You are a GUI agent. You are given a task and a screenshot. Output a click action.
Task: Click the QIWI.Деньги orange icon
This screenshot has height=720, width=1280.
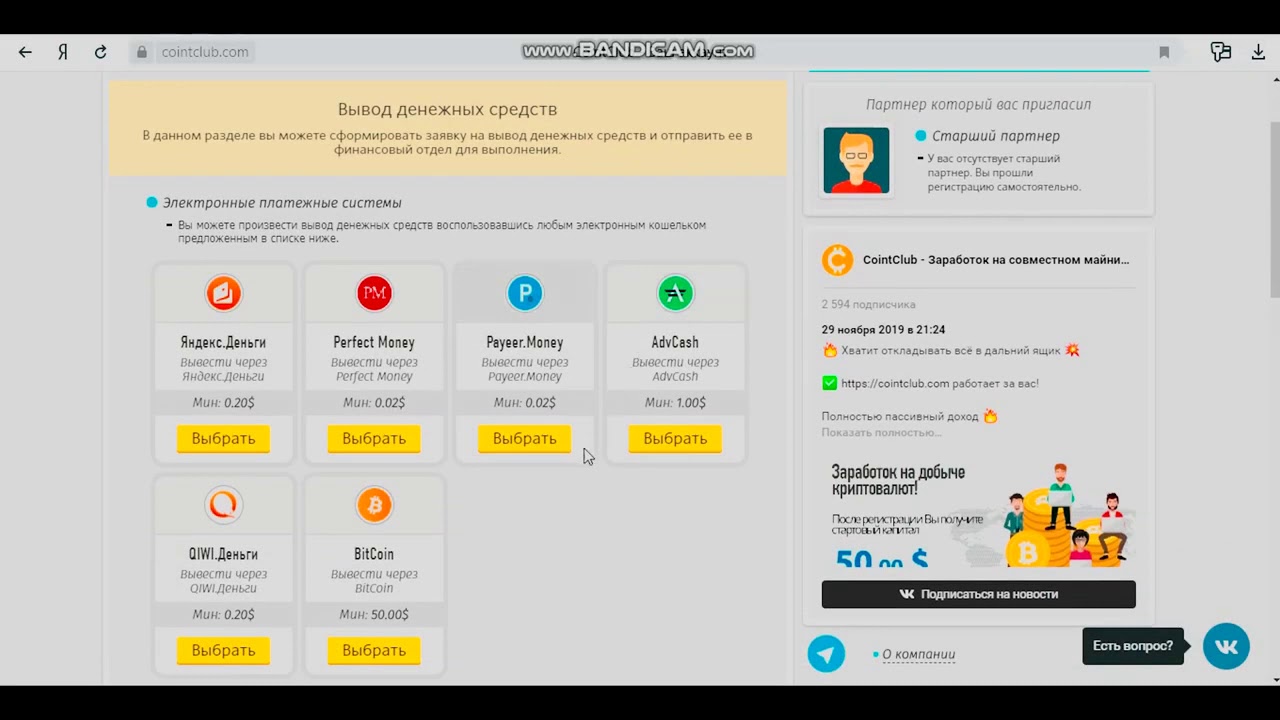click(x=224, y=505)
